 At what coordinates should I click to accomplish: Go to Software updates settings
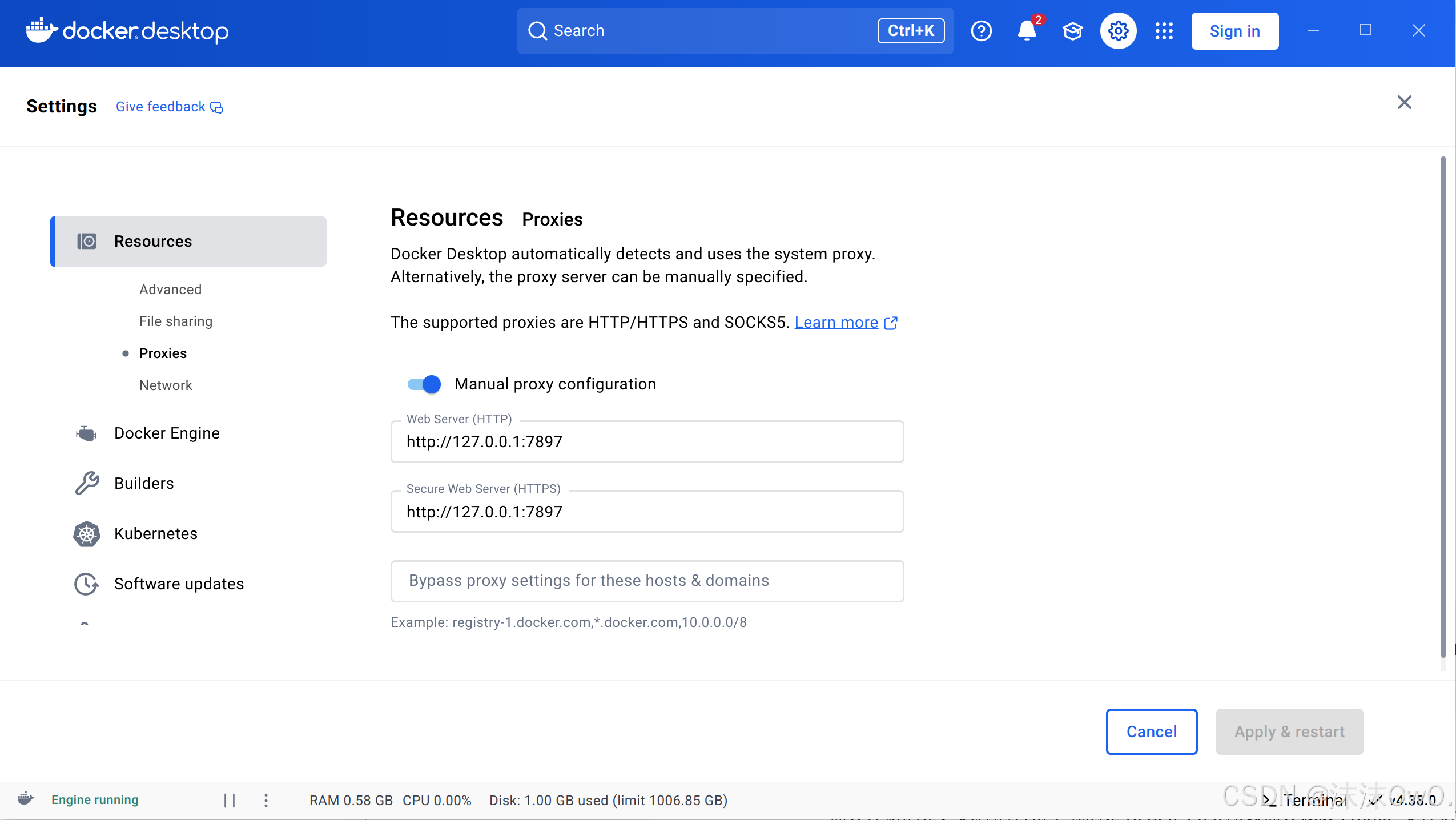coord(179,584)
